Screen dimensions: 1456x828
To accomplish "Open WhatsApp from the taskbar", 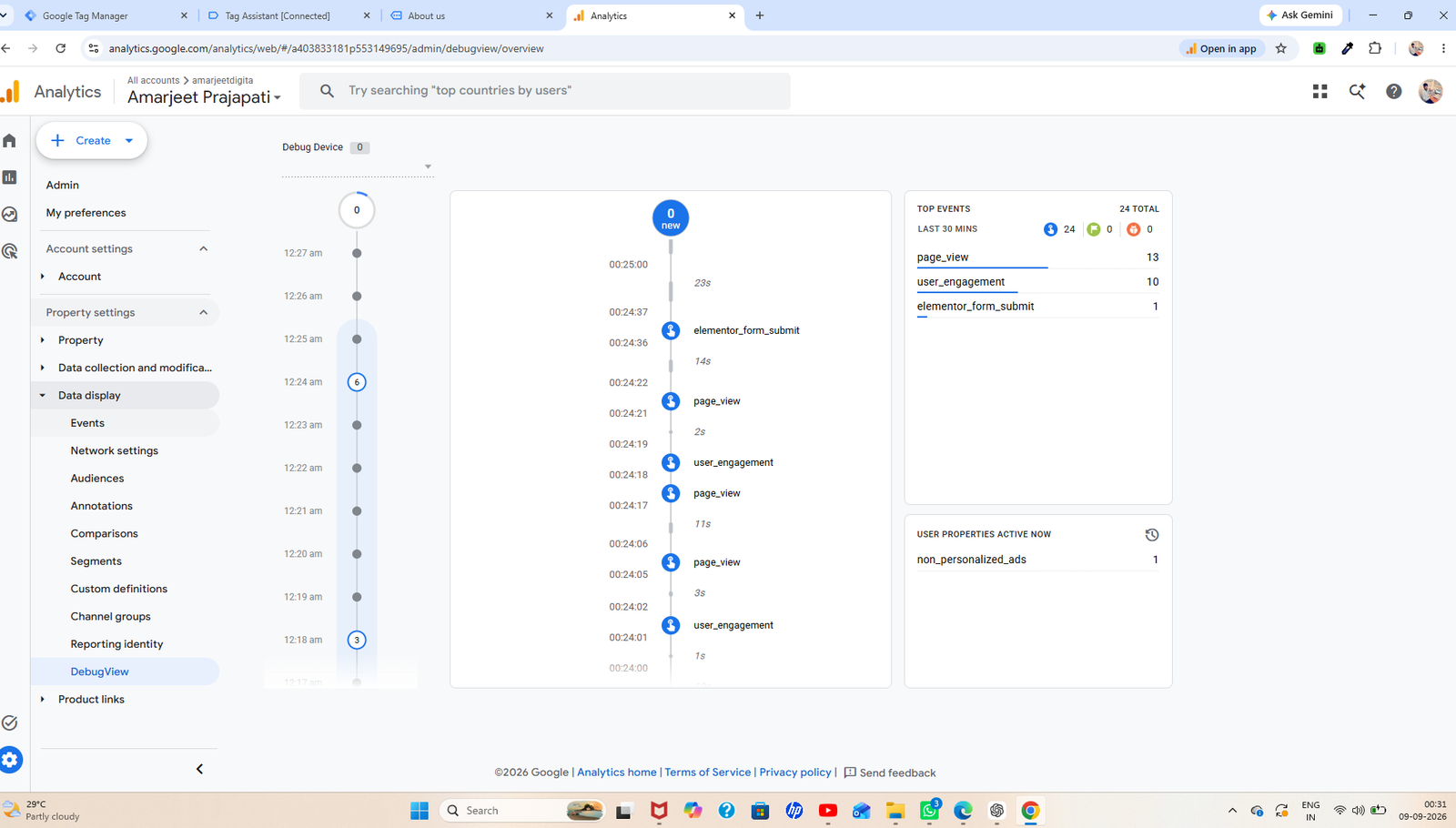I will tap(929, 810).
